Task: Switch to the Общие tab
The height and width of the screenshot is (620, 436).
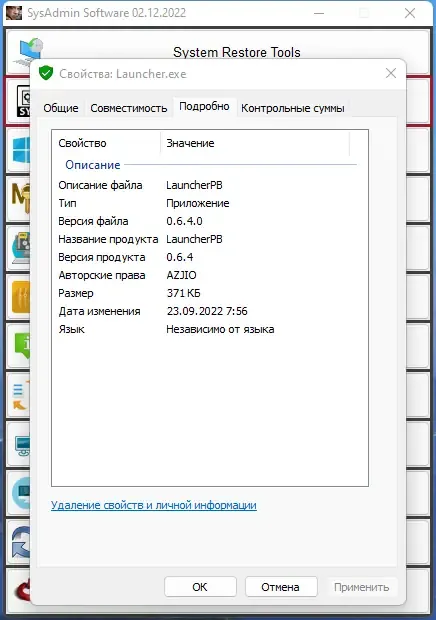Action: point(61,108)
